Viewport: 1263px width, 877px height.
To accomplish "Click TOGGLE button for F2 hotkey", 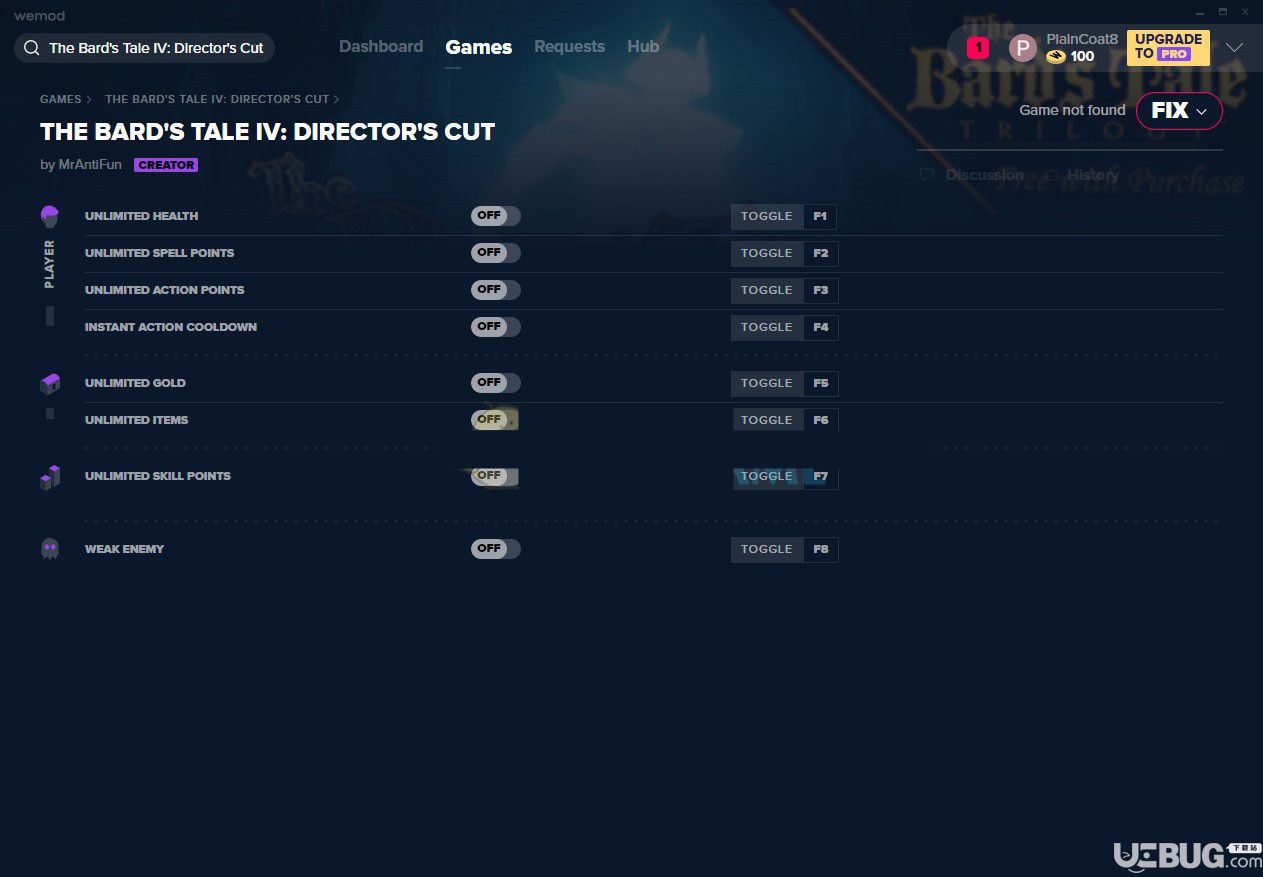I will coord(767,254).
